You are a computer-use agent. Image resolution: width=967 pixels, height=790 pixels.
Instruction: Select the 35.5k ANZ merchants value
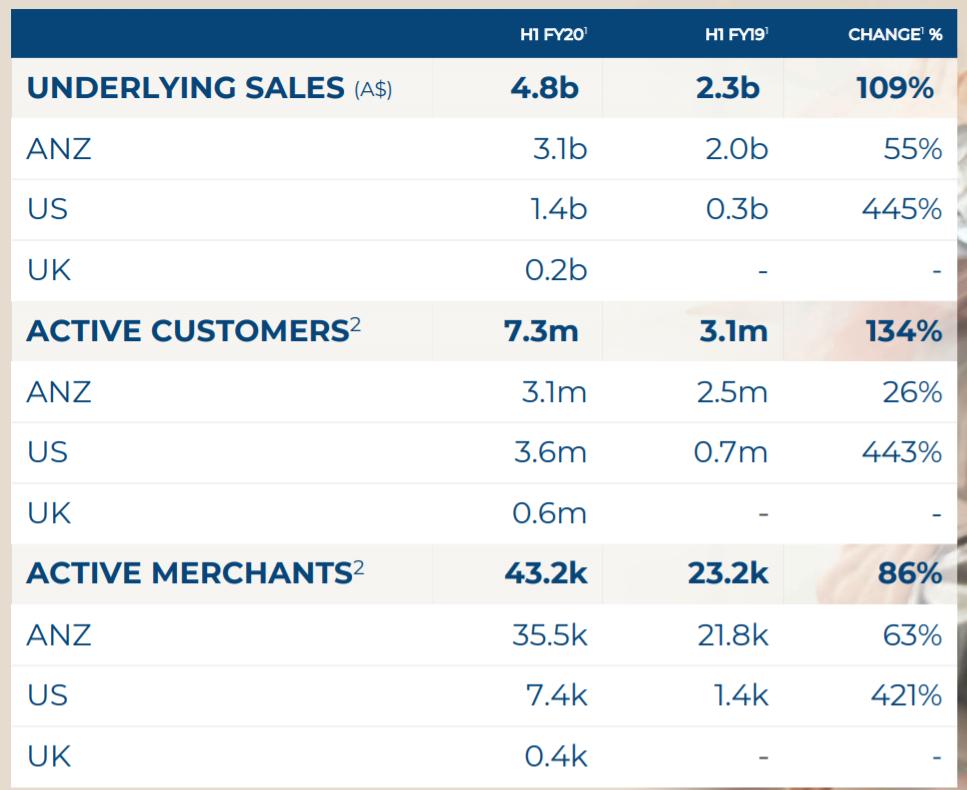[x=550, y=635]
